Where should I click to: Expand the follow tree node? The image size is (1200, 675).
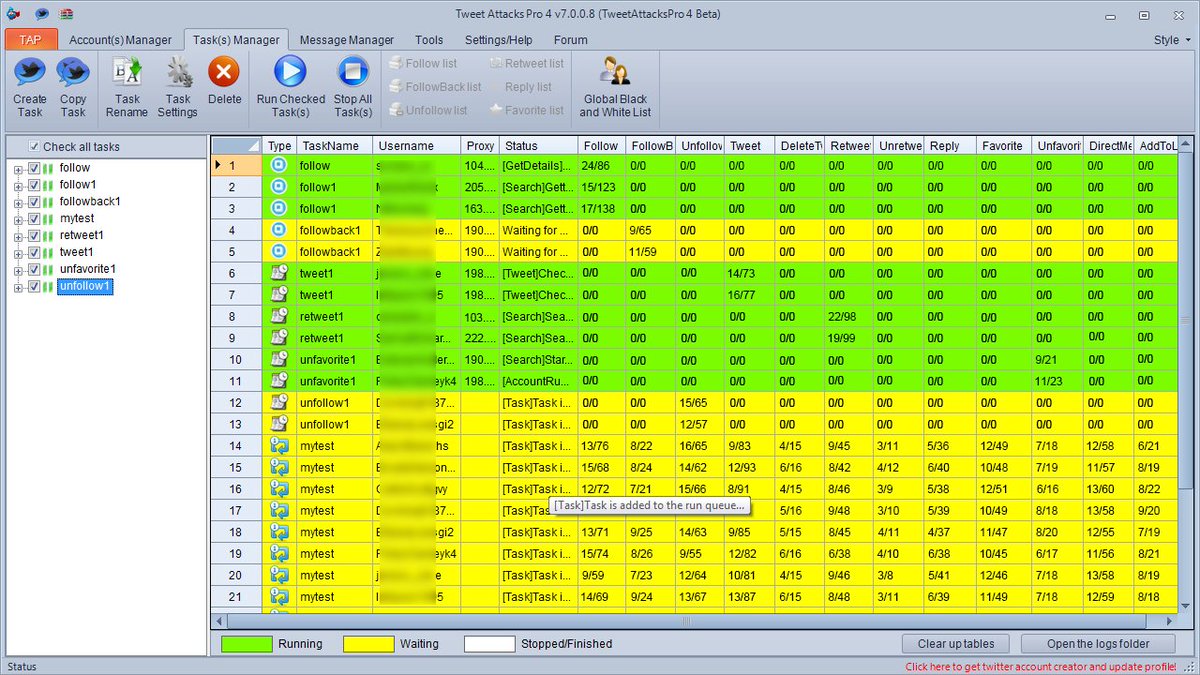[x=18, y=168]
